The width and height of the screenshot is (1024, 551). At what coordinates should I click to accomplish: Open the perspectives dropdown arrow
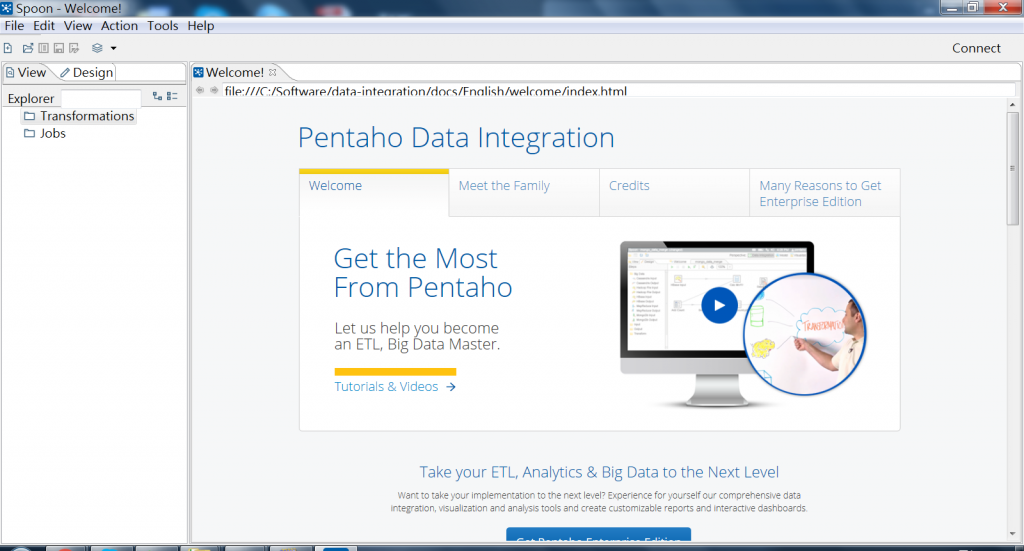coord(114,48)
